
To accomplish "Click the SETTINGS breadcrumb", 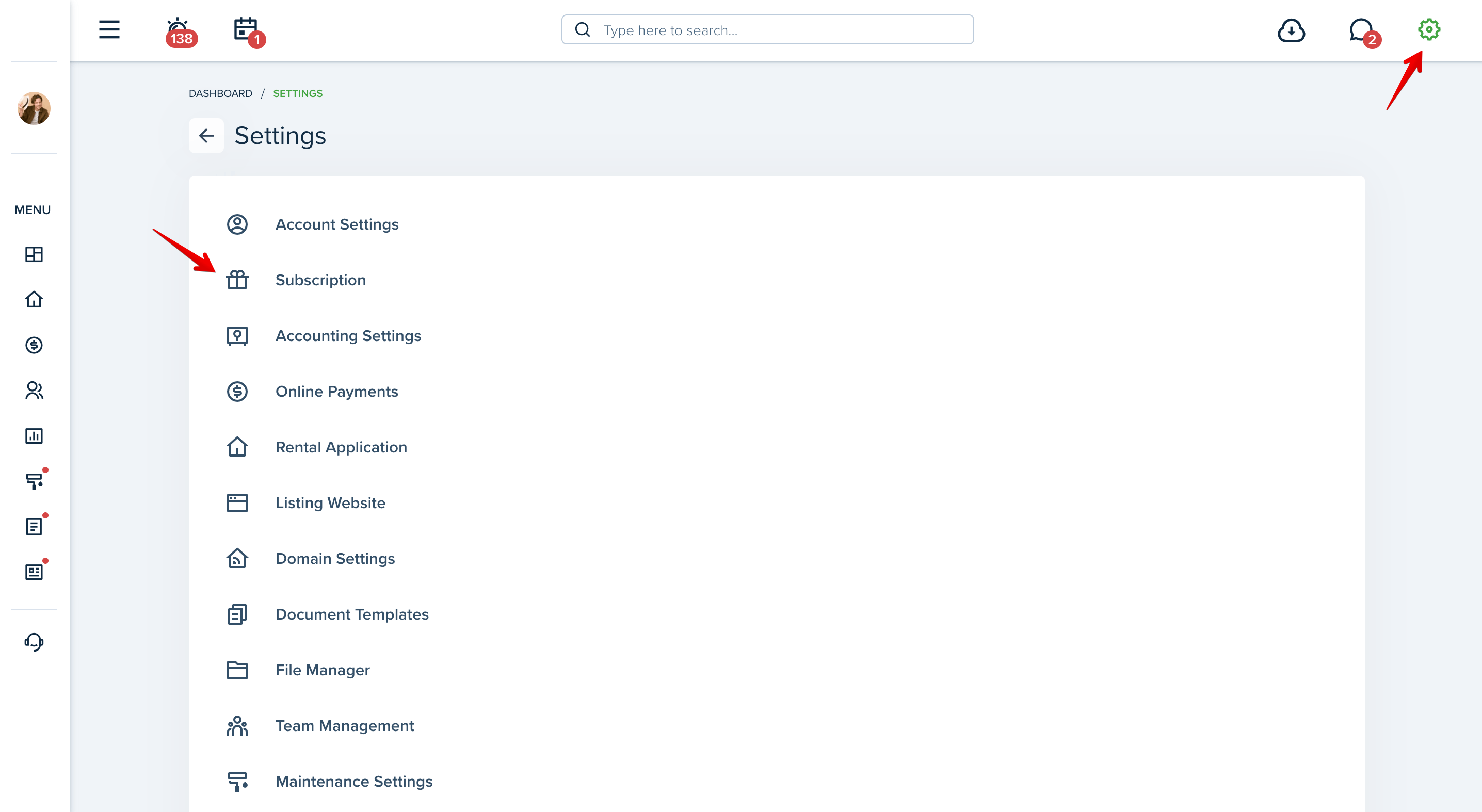I will click(x=297, y=93).
